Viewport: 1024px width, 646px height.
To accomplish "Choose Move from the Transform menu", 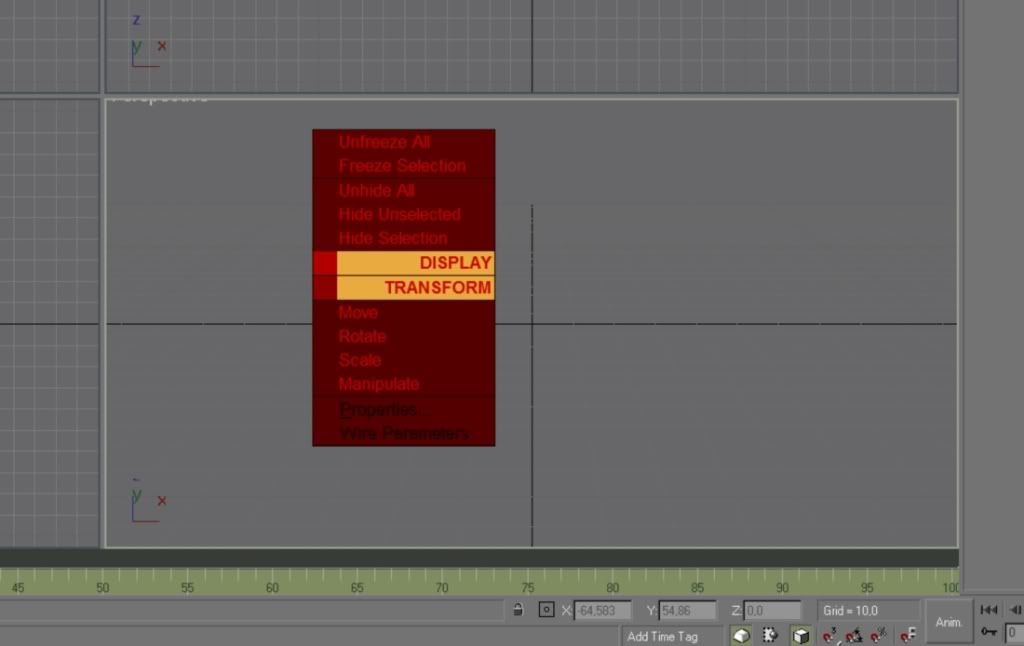I will [x=404, y=312].
